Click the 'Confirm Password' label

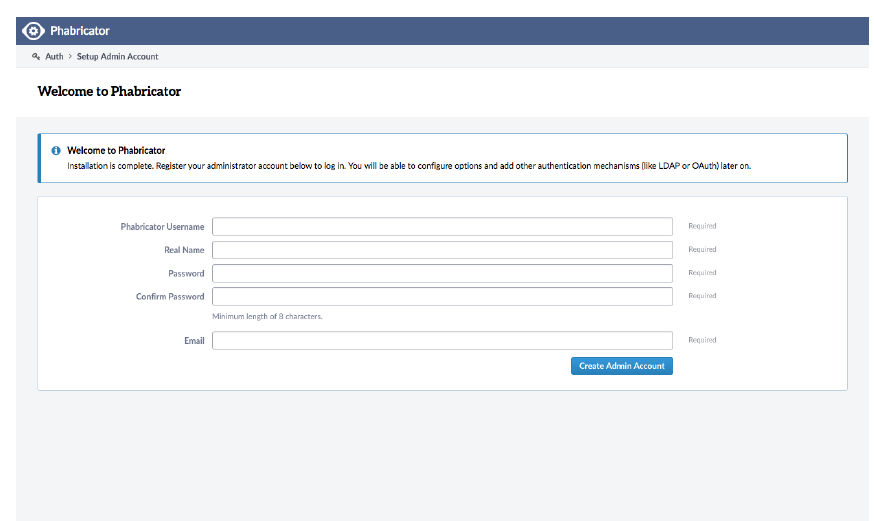pos(170,296)
